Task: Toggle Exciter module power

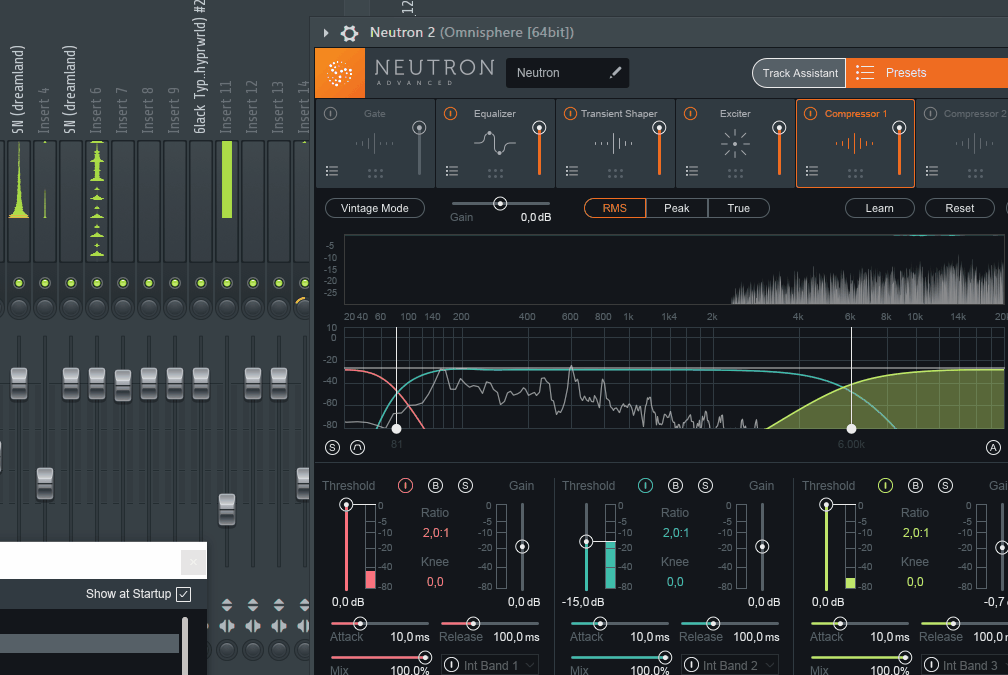Action: click(x=690, y=114)
